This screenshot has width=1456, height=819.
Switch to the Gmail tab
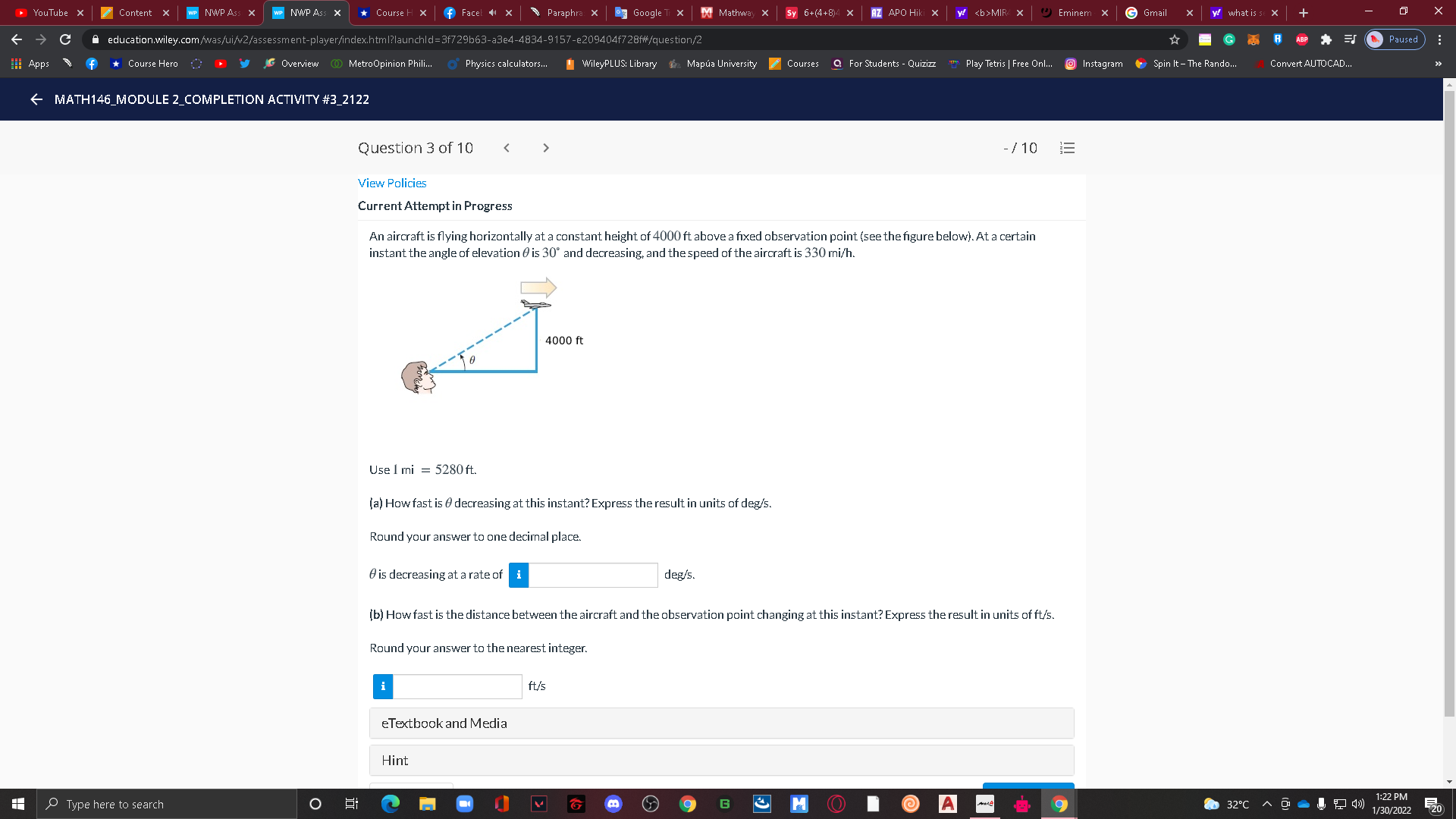click(x=1155, y=12)
